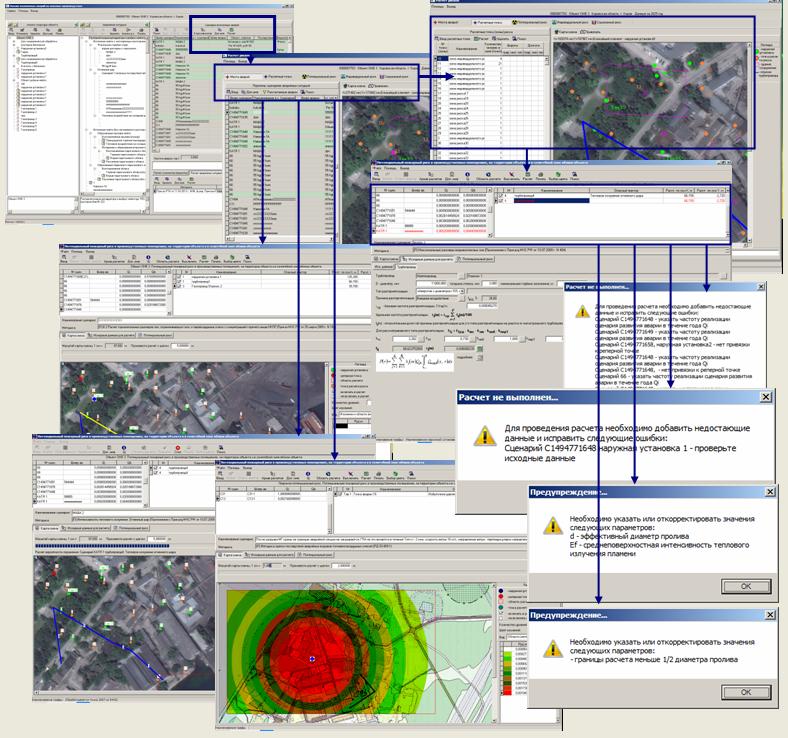788x738 pixels.
Task: Click the warning icon in the scenario check message
Action: click(x=485, y=435)
